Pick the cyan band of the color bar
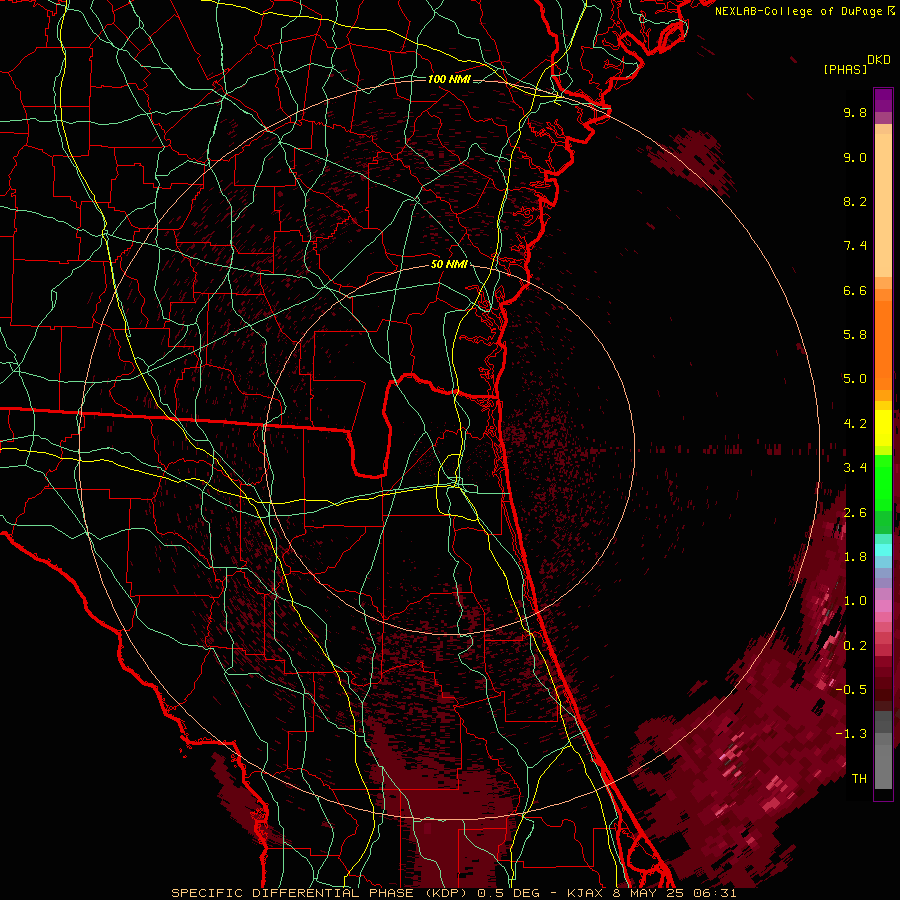Image resolution: width=900 pixels, height=900 pixels. (x=883, y=549)
